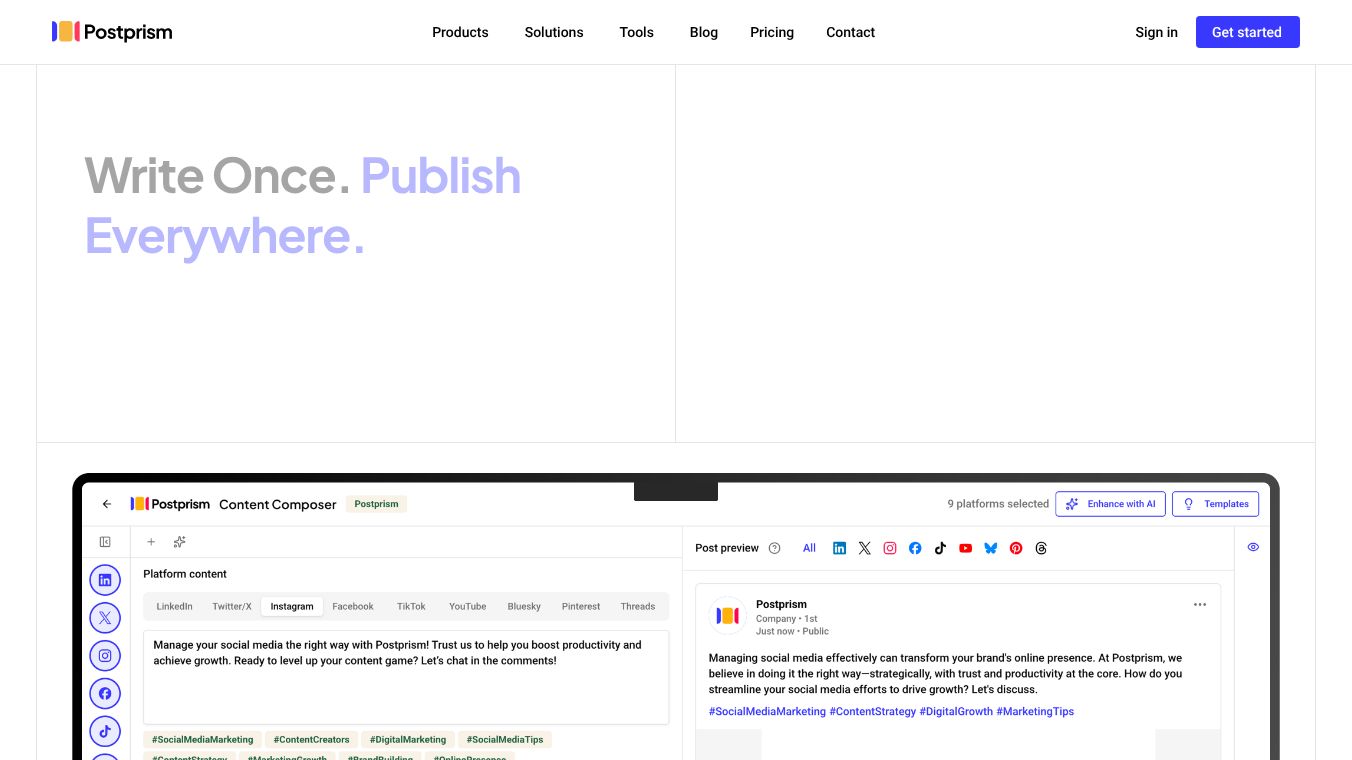Select the Pinterest icon in post preview
This screenshot has height=760, width=1352.
[x=1016, y=548]
